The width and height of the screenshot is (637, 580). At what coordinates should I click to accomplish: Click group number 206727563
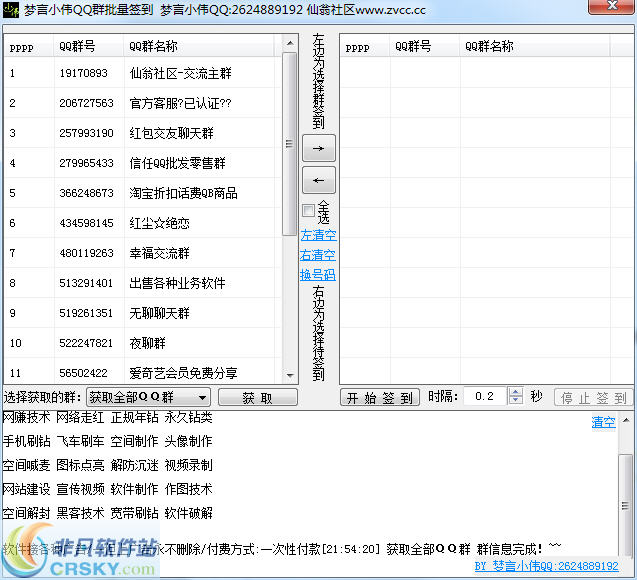tap(86, 103)
